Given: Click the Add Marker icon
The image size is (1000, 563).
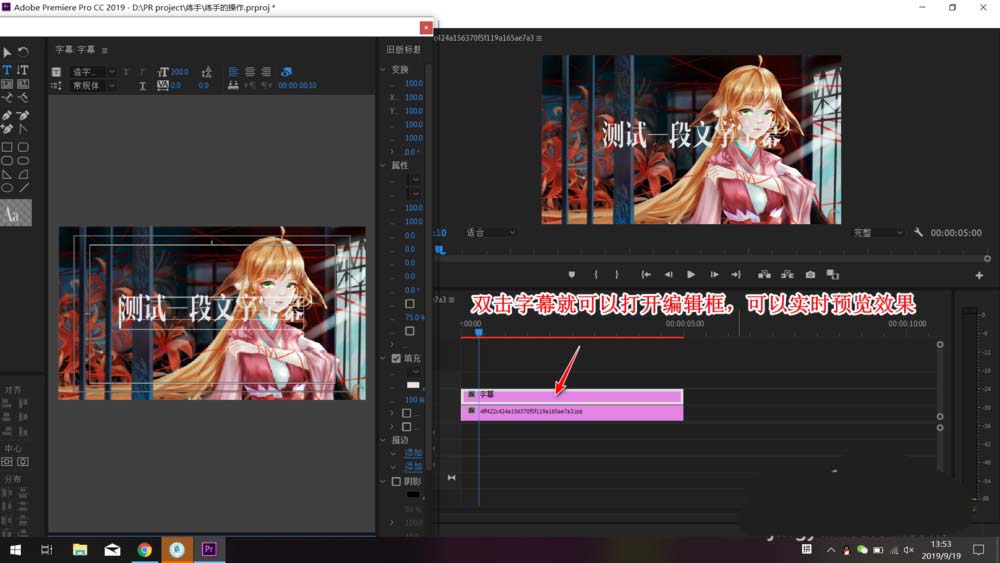Looking at the screenshot, I should click(x=571, y=274).
